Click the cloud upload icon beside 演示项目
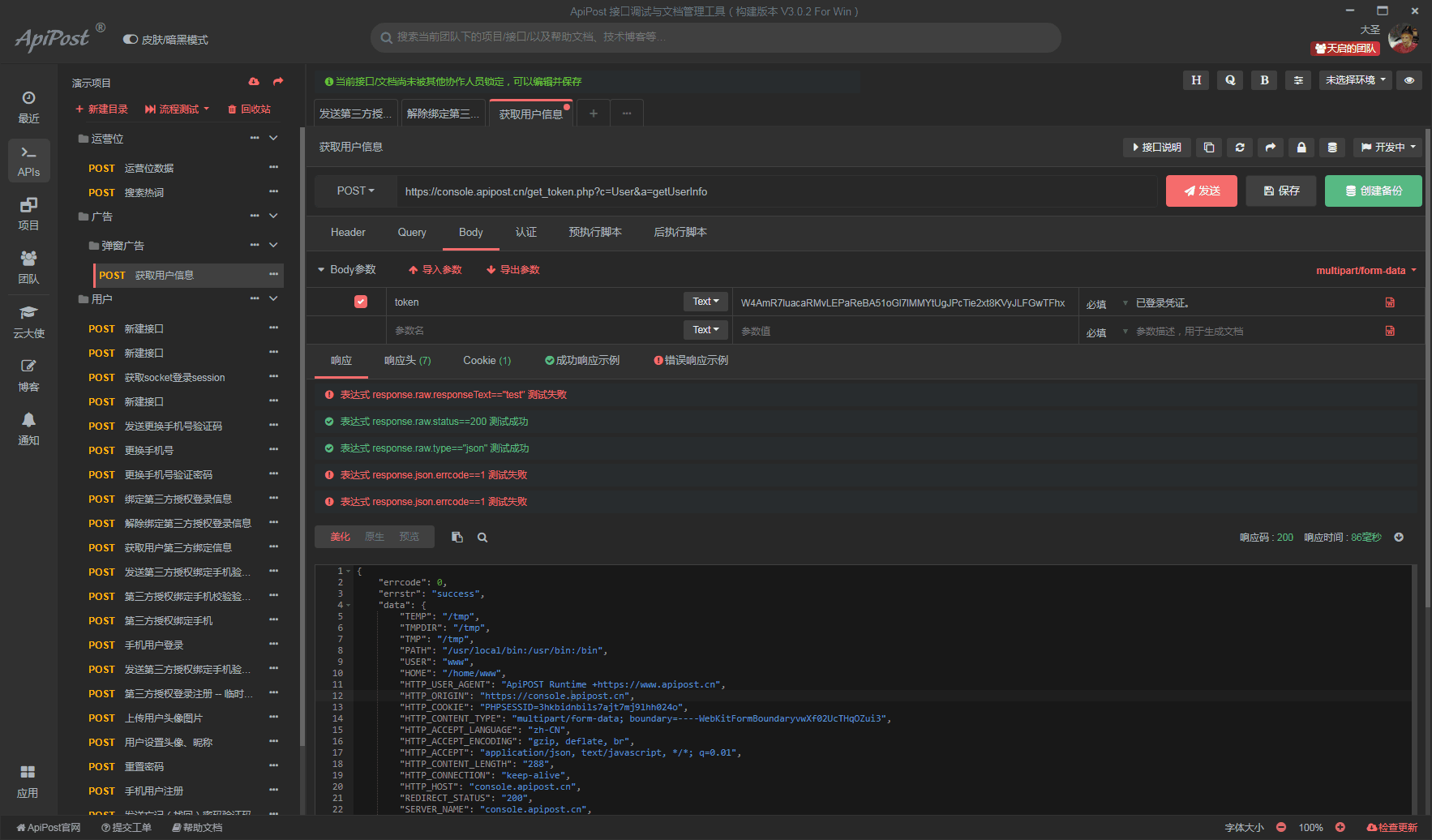The height and width of the screenshot is (840, 1432). pos(254,82)
